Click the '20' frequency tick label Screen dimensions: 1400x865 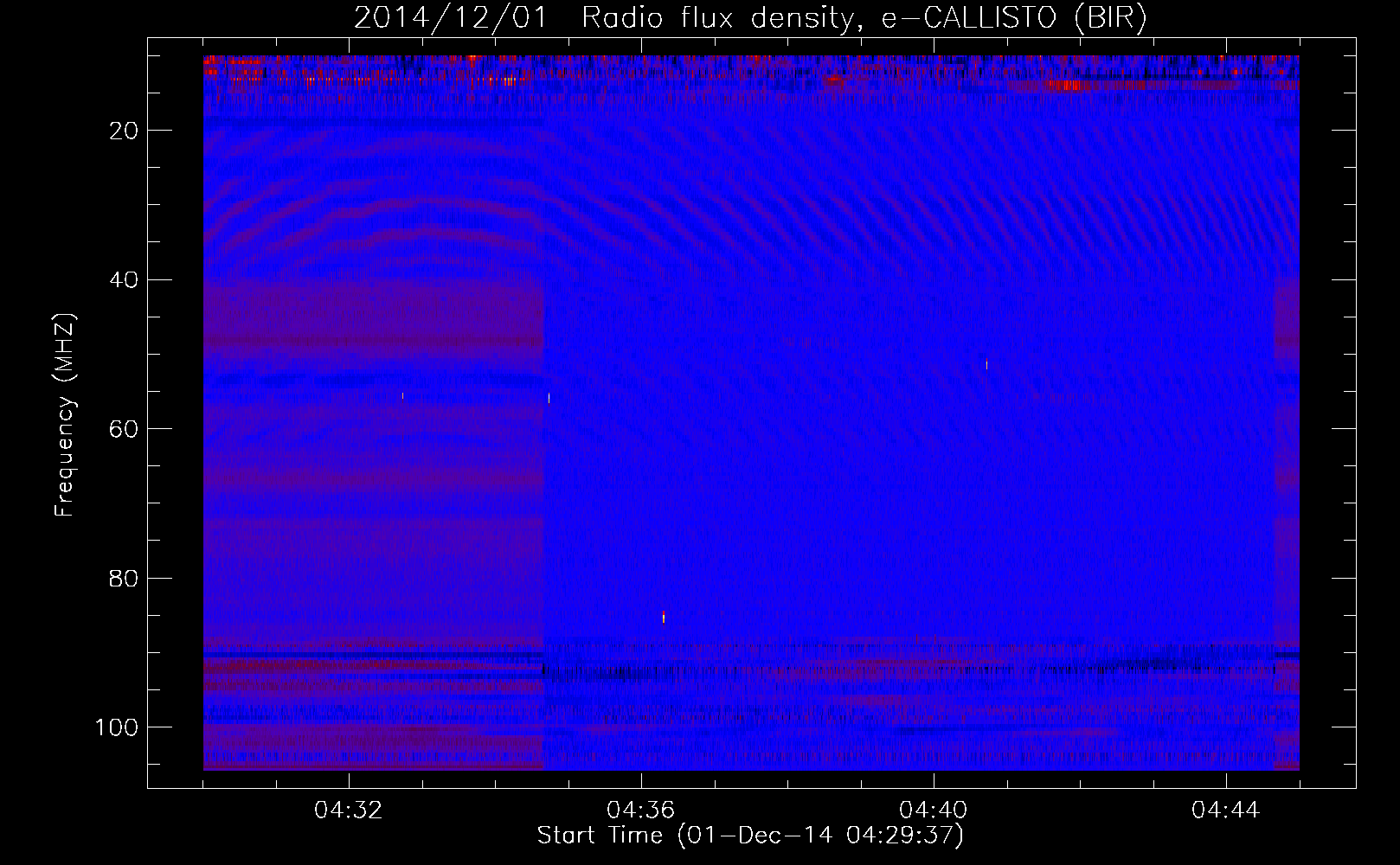point(125,131)
